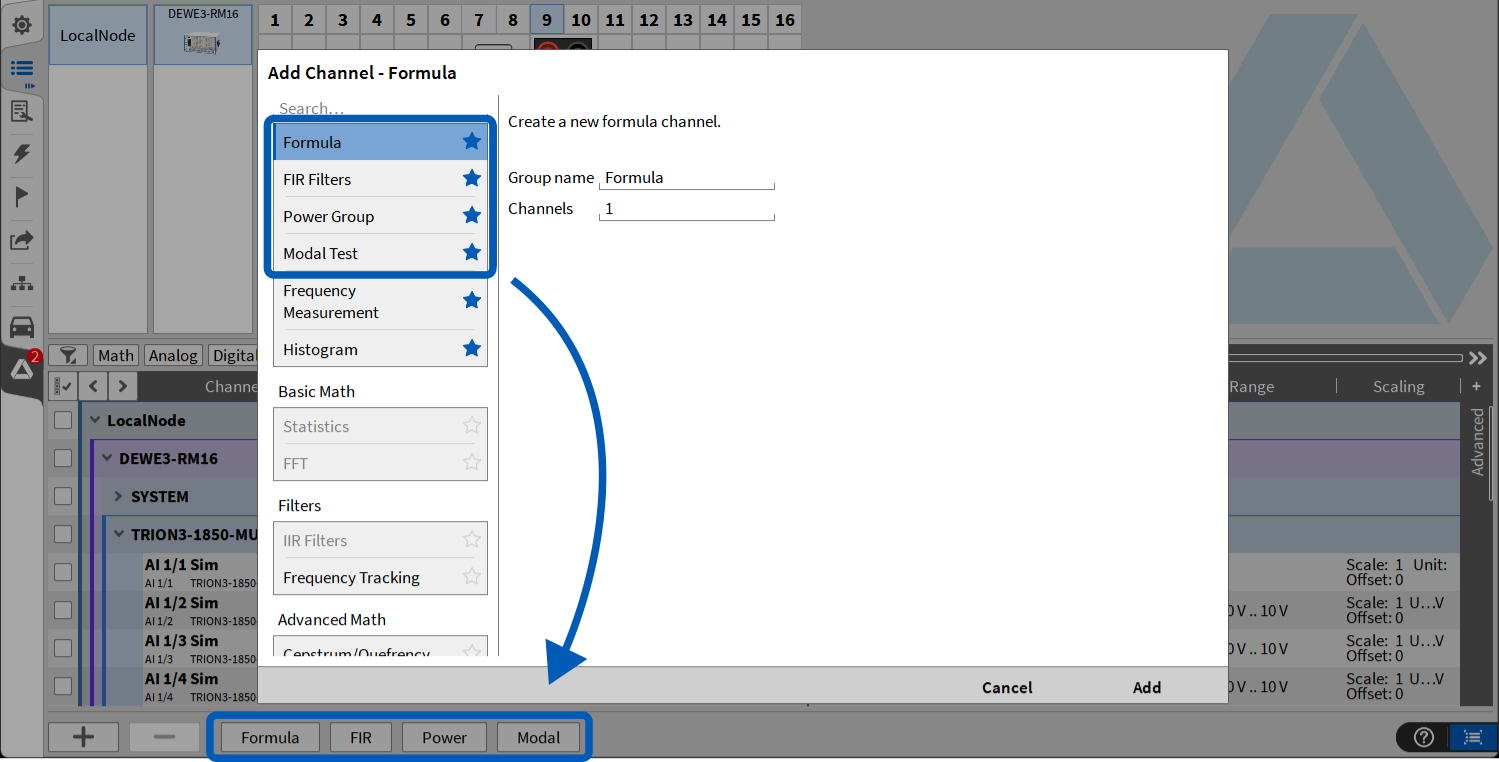Viewport: 1499px width, 762px height.
Task: Select Formula in the Add Channel list
Action: pyautogui.click(x=381, y=142)
